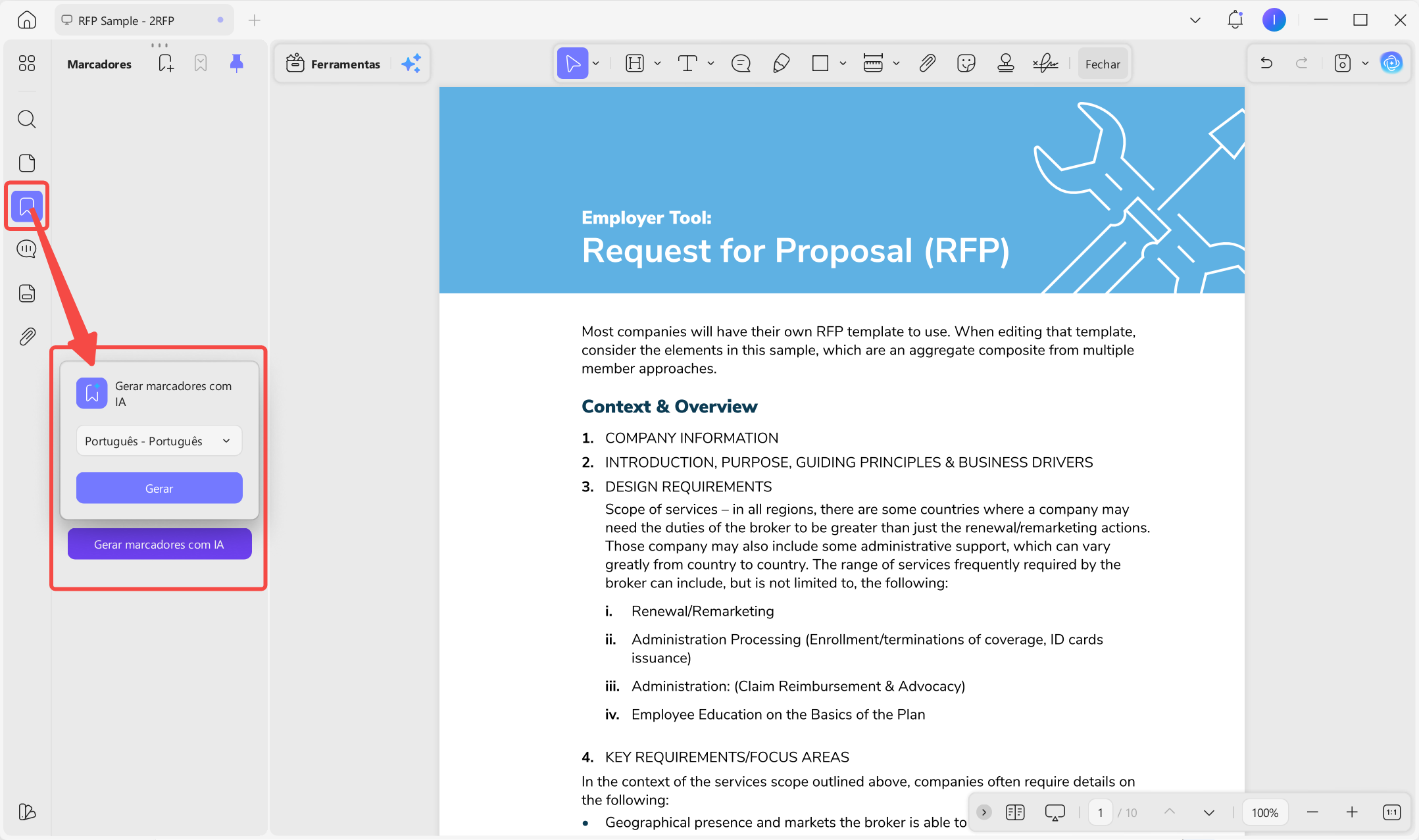Add a sticky note comment
Viewport: 1419px width, 840px height.
click(741, 64)
